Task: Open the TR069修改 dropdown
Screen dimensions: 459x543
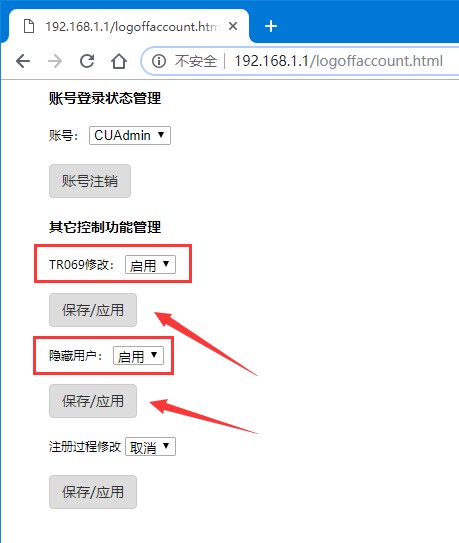Action: [x=150, y=265]
